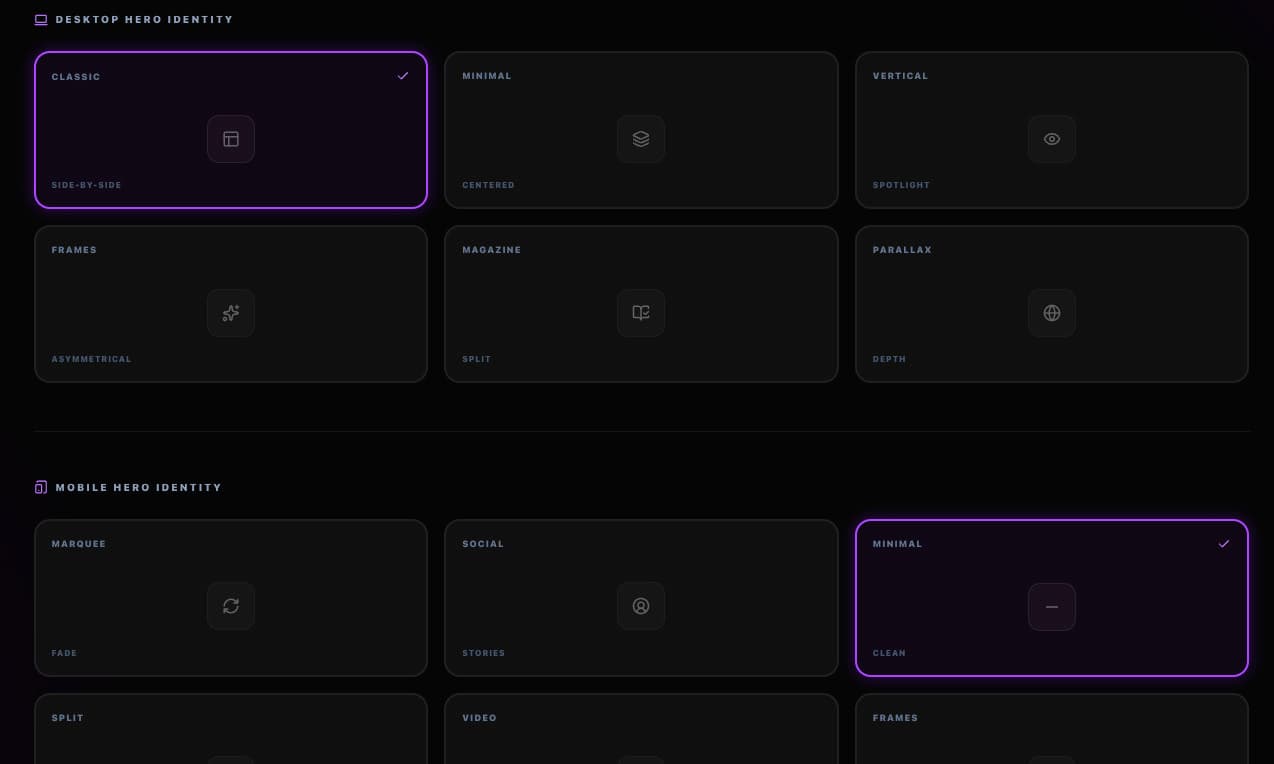Pick the Vertical spotlight desktop layout
The height and width of the screenshot is (764, 1274).
[1052, 130]
